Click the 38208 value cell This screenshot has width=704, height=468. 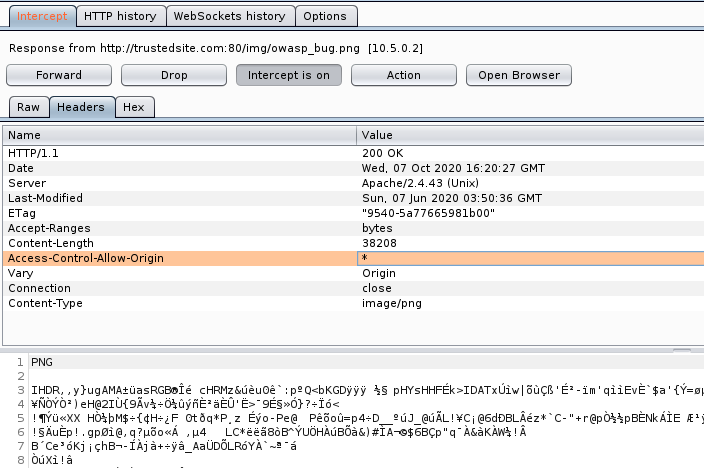530,243
